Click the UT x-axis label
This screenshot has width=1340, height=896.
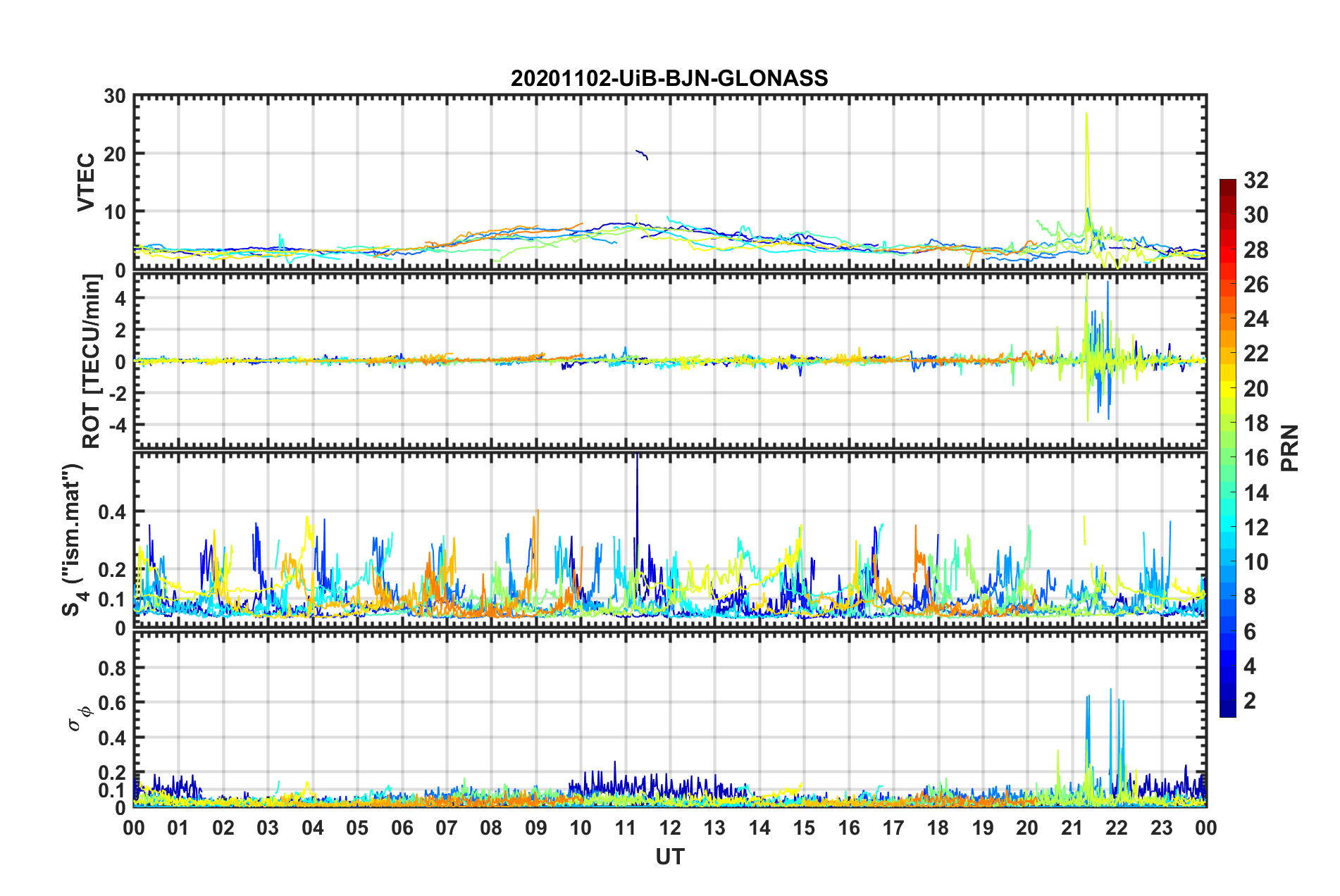[x=669, y=857]
